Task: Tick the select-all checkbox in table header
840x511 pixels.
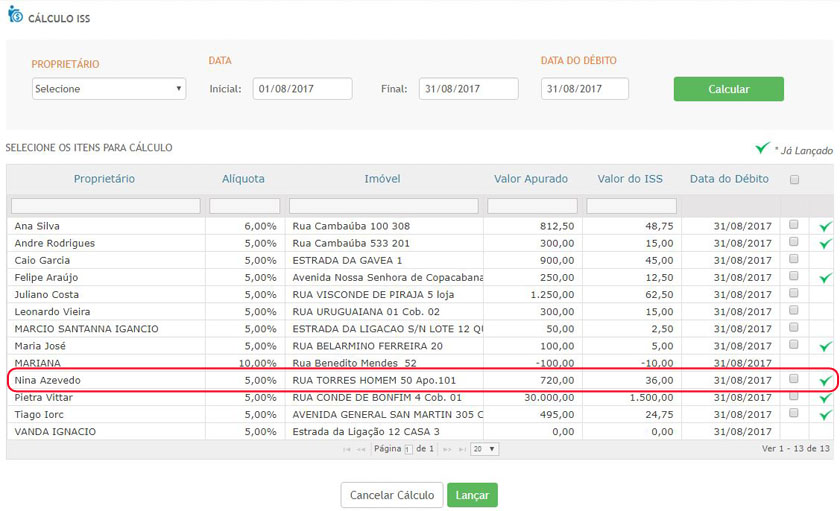Action: point(794,180)
